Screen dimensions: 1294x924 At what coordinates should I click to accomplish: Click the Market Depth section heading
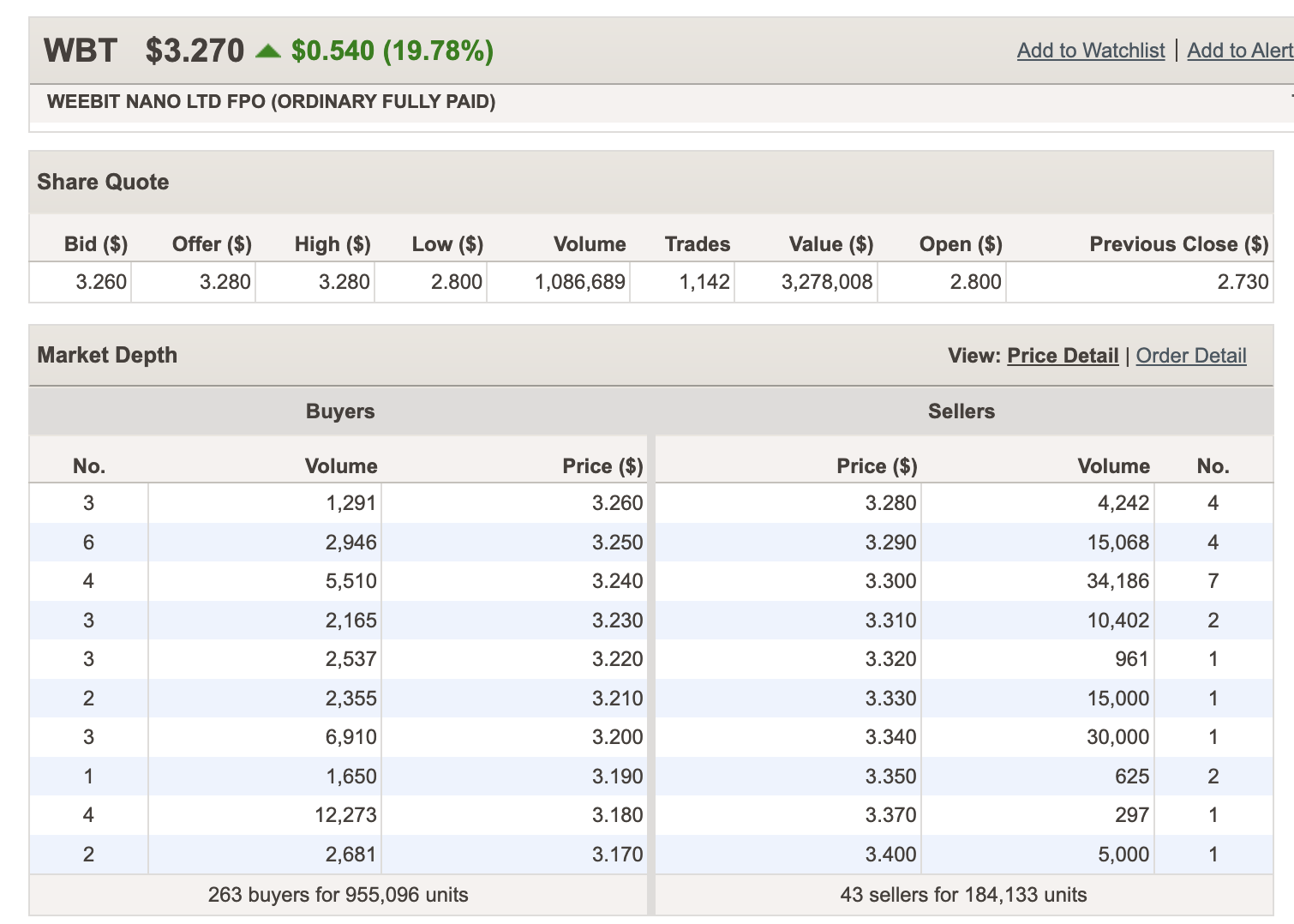107,355
